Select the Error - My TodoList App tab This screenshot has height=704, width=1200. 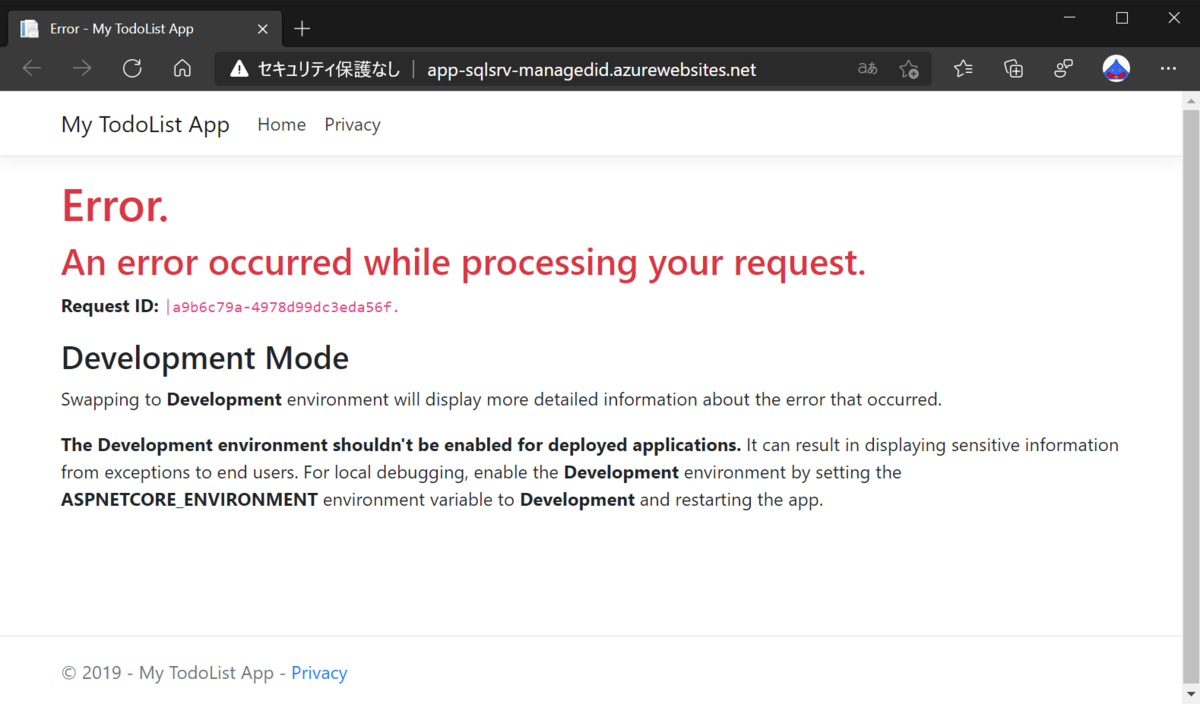(x=145, y=28)
